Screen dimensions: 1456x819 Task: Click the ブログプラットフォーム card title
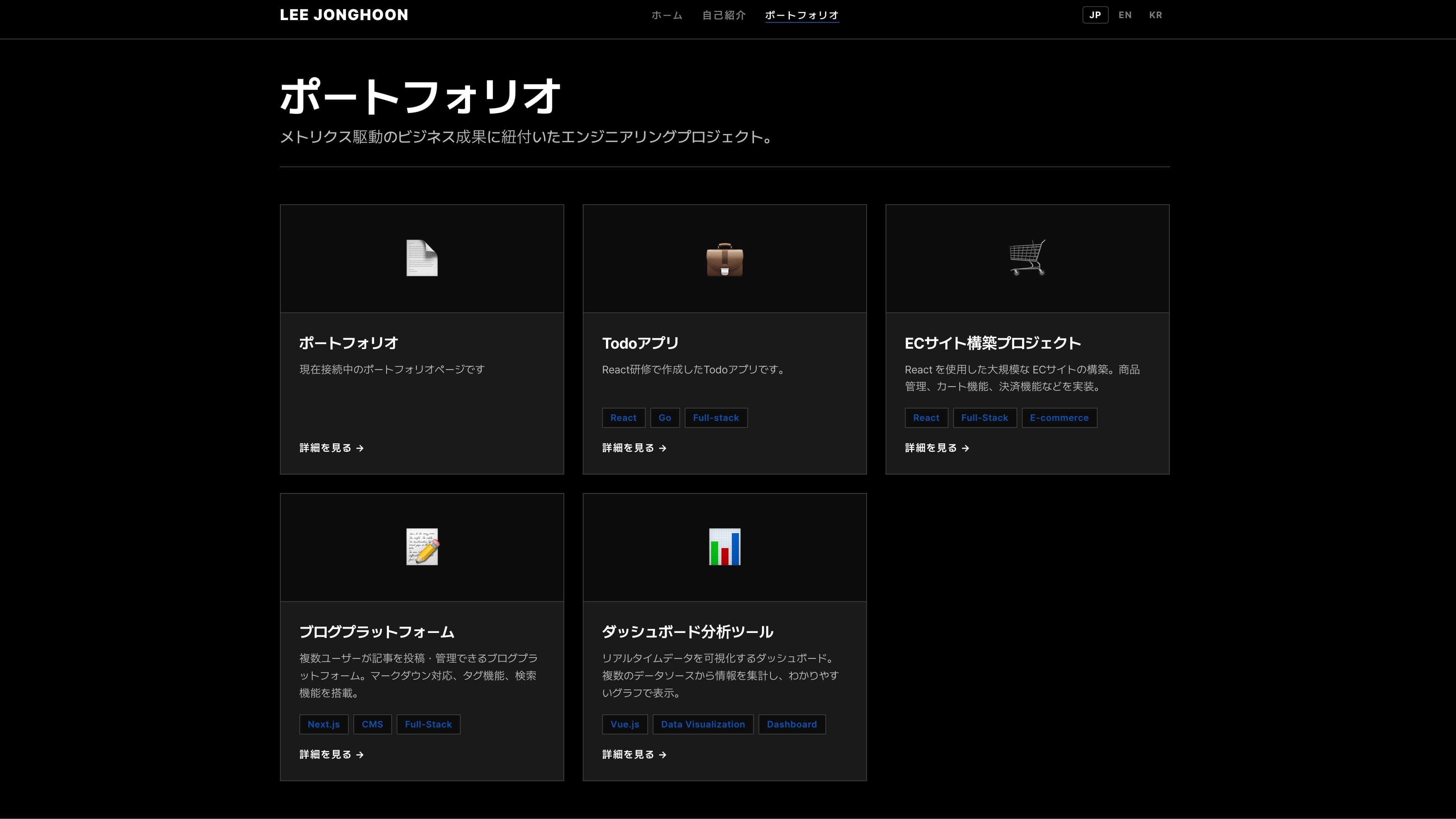(377, 632)
